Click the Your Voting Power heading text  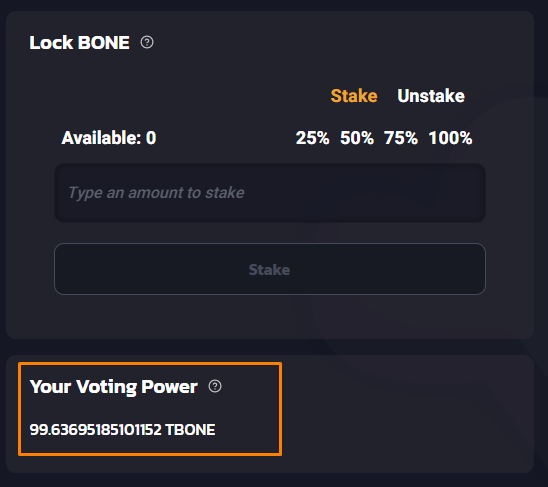[114, 387]
